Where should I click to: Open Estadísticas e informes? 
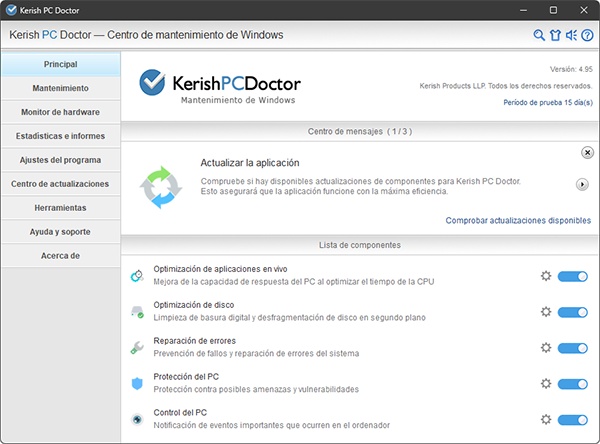tap(60, 136)
